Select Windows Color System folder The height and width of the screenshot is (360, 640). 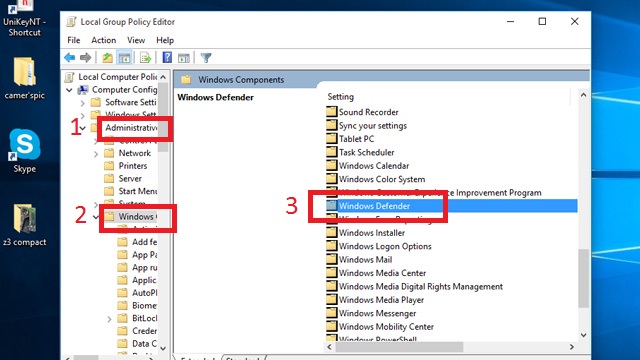pos(382,179)
